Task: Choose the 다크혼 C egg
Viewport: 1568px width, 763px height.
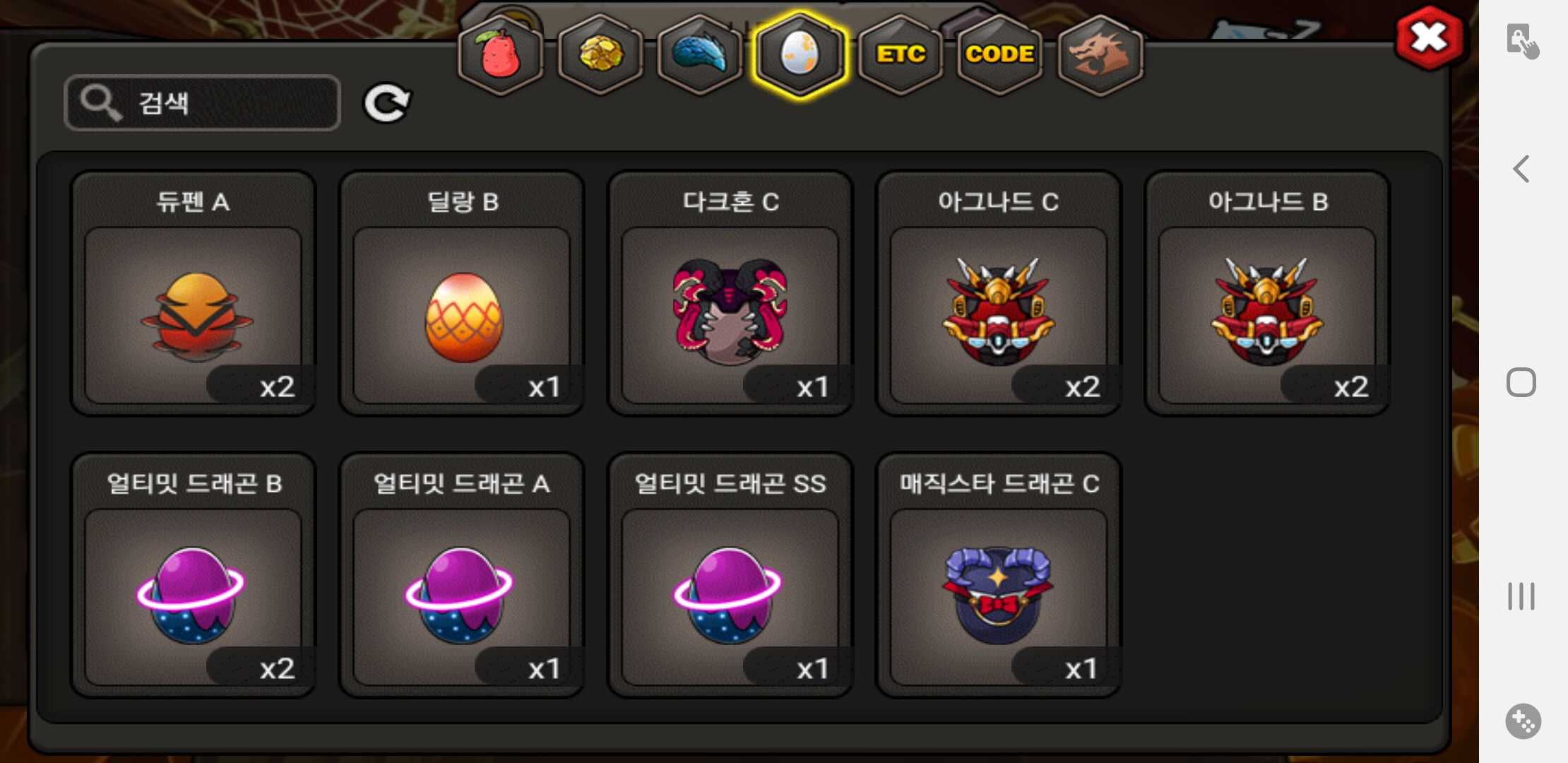Action: pyautogui.click(x=730, y=293)
